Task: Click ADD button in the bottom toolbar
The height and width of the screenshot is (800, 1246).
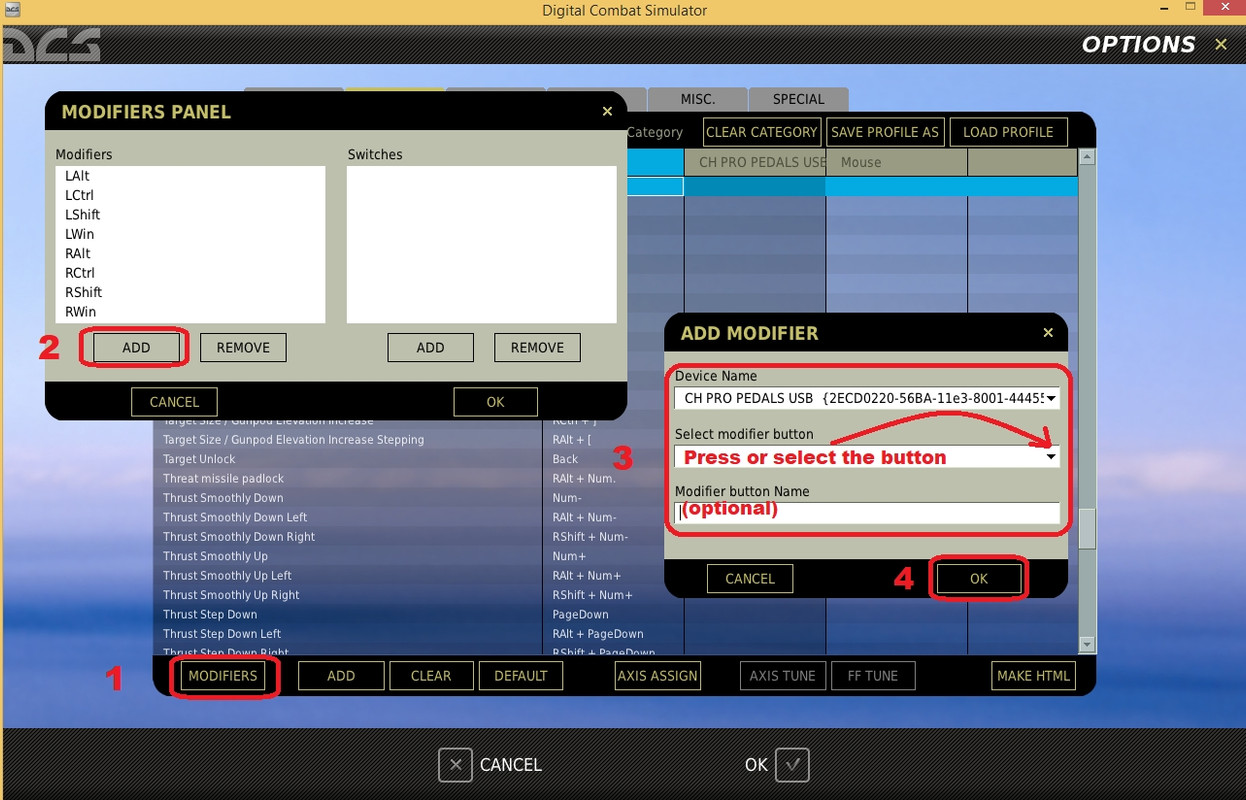Action: [x=341, y=676]
